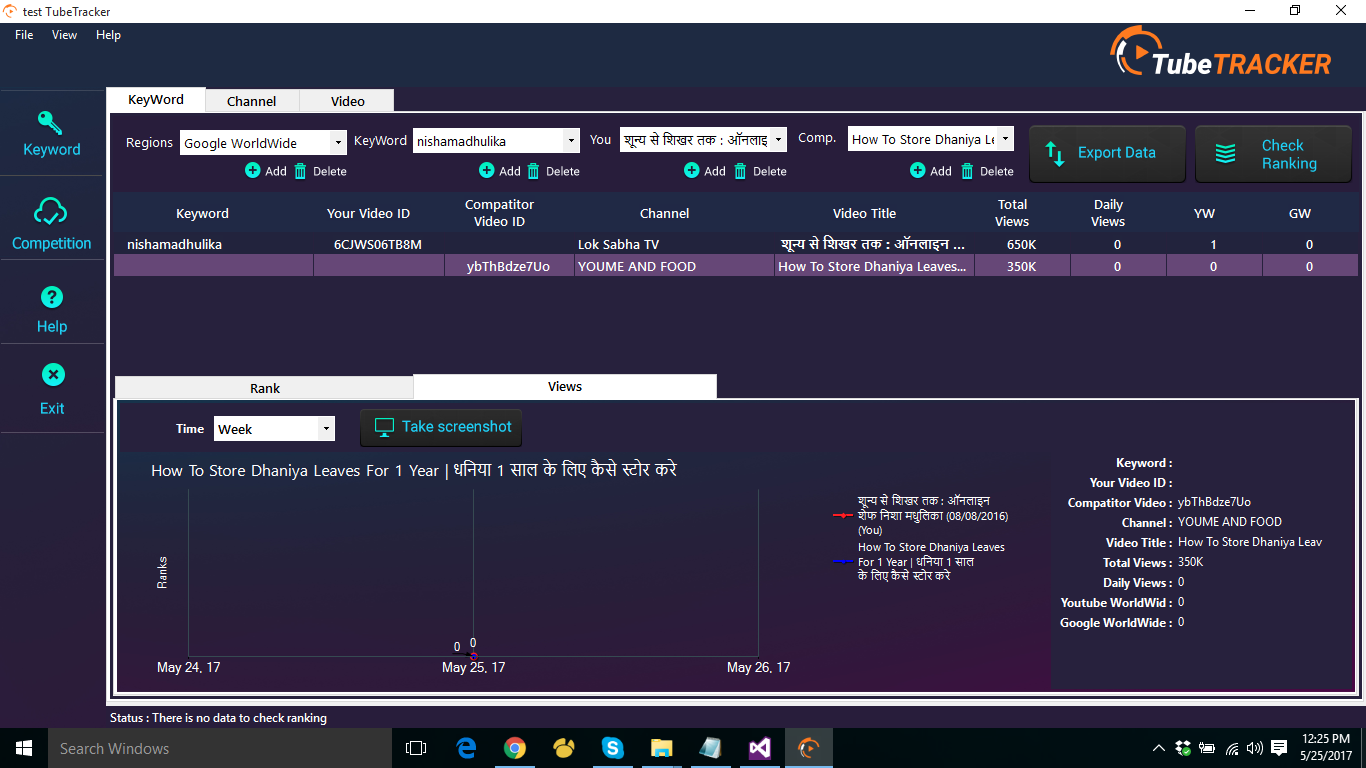Viewport: 1366px width, 768px height.
Task: Click the 350K total views cell
Action: [1021, 266]
